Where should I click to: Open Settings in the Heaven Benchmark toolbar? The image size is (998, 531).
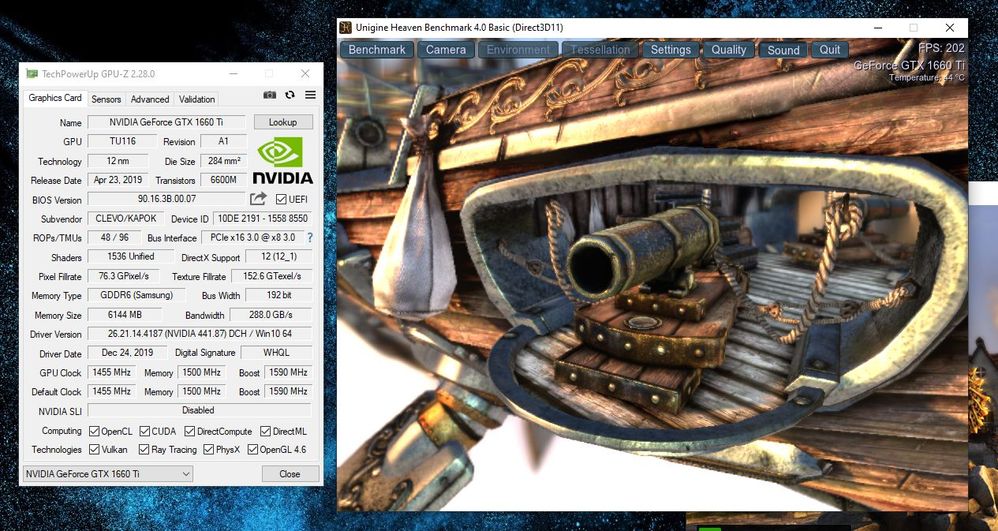pyautogui.click(x=670, y=49)
